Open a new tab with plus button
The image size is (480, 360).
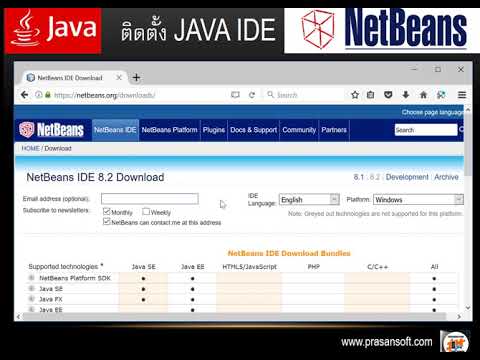[136, 78]
